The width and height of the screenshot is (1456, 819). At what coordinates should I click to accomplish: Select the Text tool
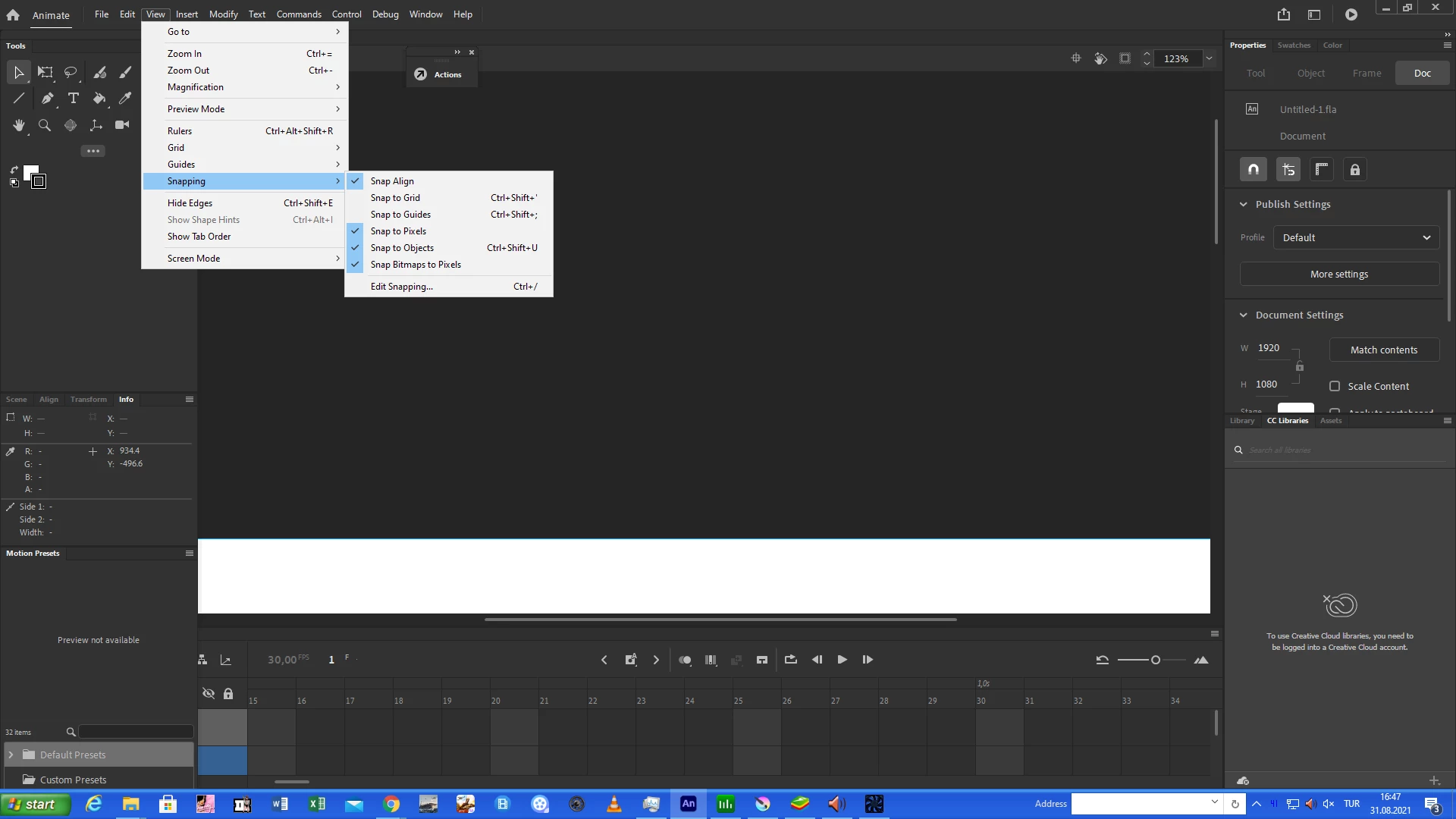point(74,99)
